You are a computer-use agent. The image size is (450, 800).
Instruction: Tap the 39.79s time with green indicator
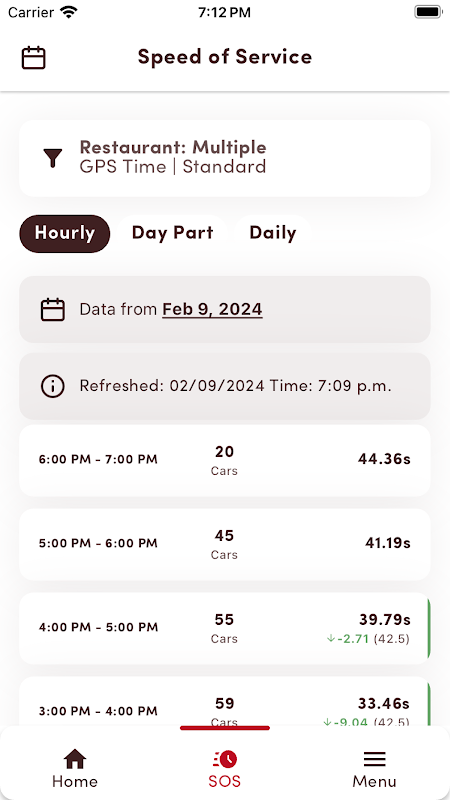click(x=384, y=619)
